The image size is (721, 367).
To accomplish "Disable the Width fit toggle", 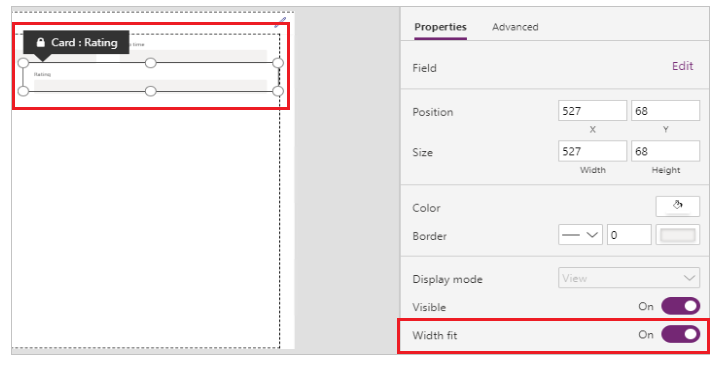I will point(681,334).
